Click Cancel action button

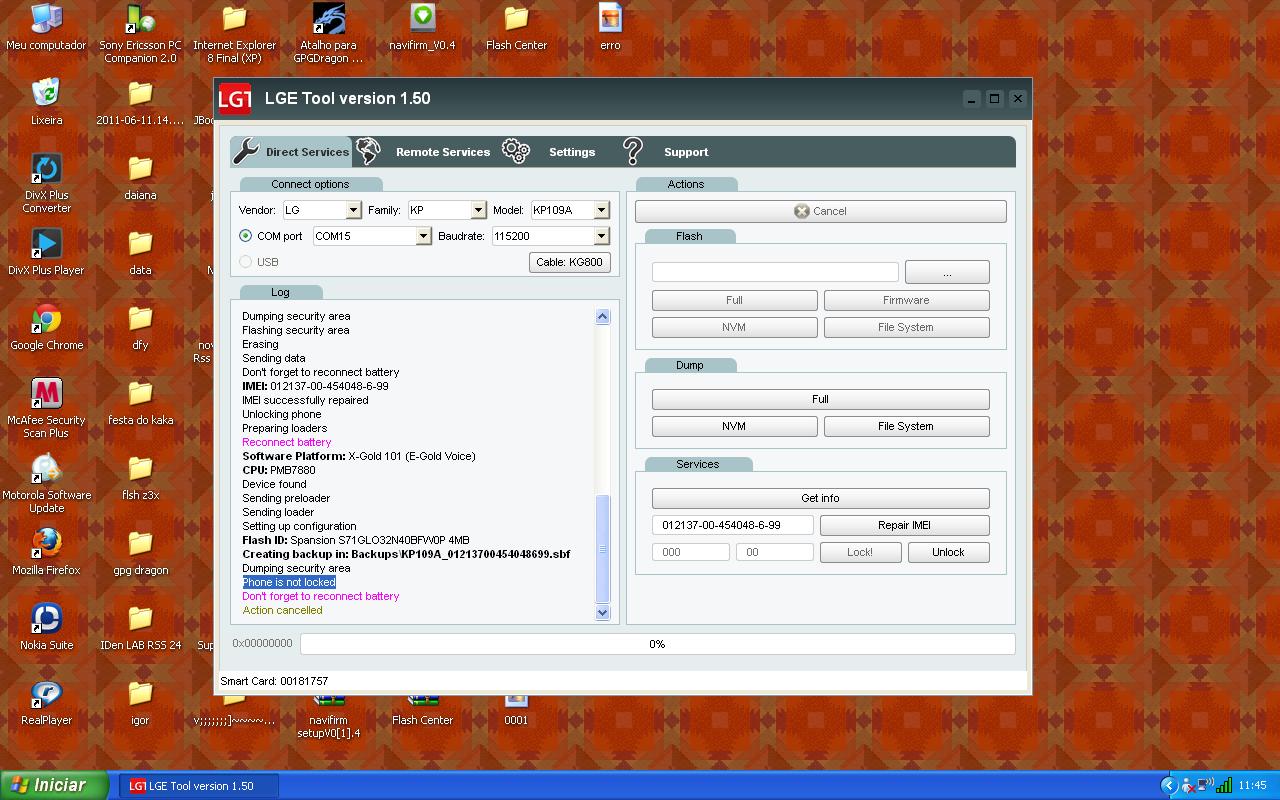coord(820,211)
